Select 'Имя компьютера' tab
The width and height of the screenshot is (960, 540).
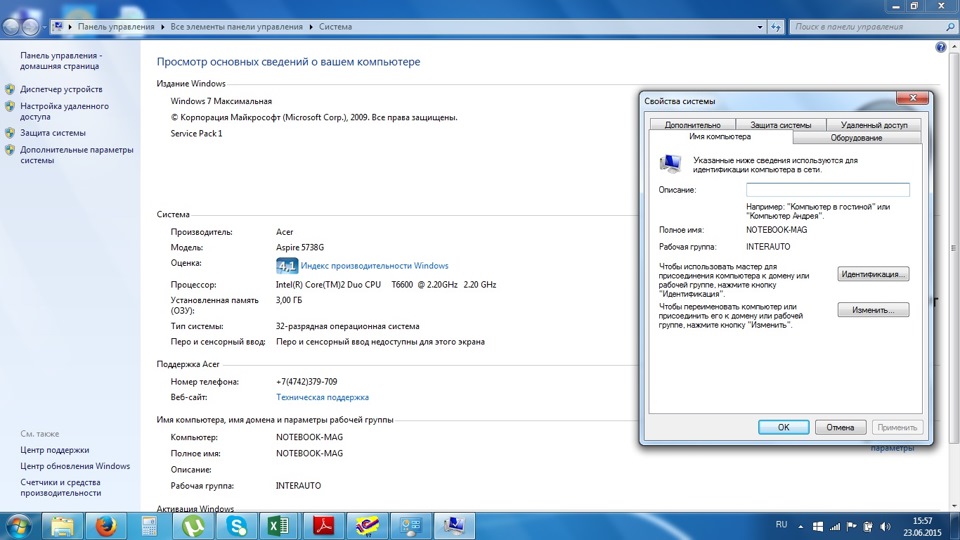click(720, 137)
